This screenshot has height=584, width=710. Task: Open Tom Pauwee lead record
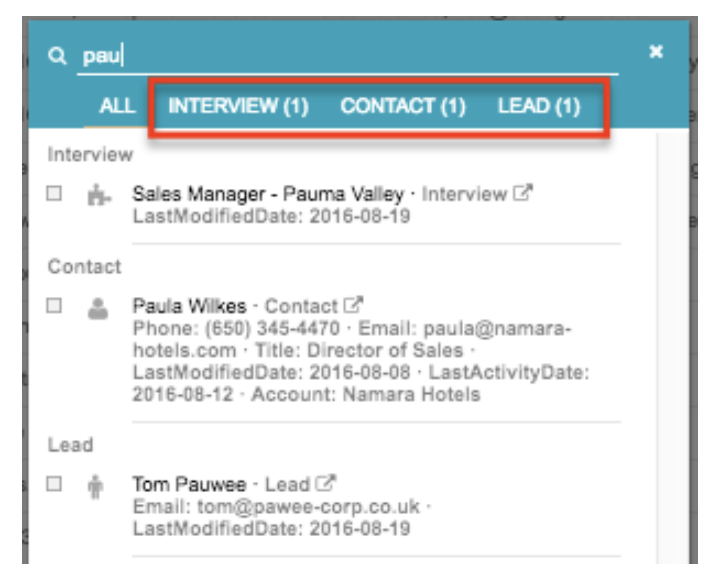pyautogui.click(x=189, y=484)
